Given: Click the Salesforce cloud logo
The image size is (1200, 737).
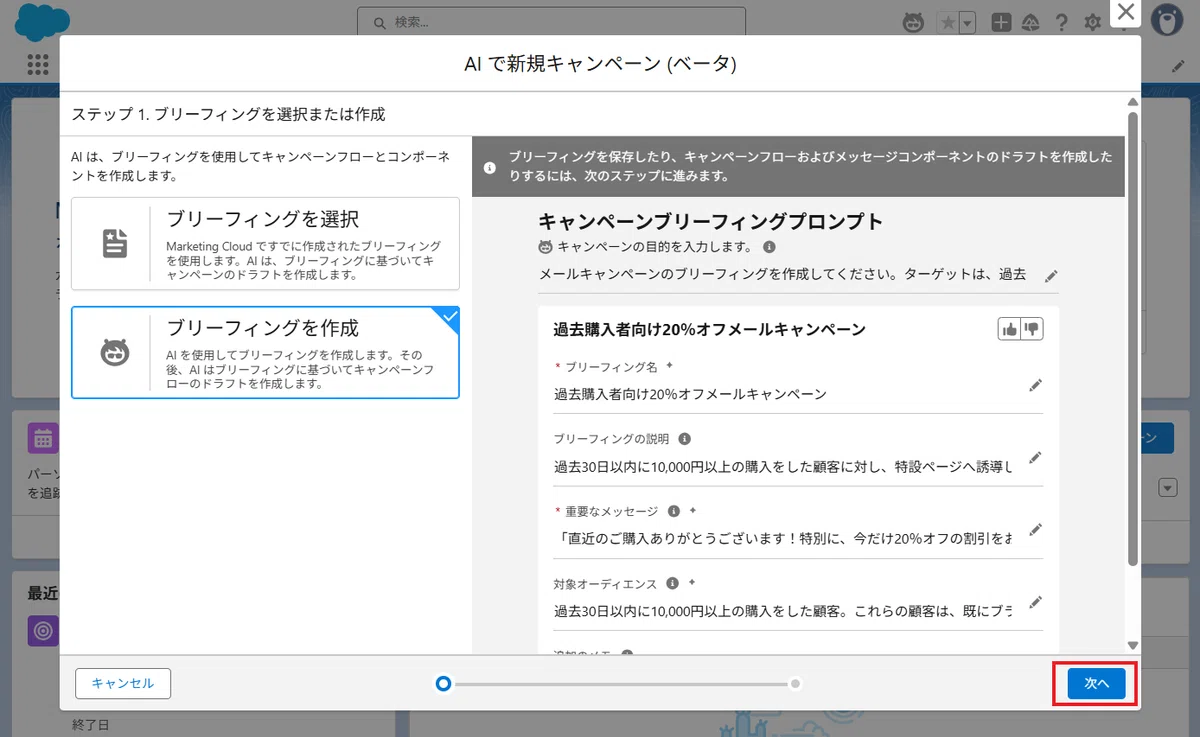Looking at the screenshot, I should pyautogui.click(x=40, y=20).
